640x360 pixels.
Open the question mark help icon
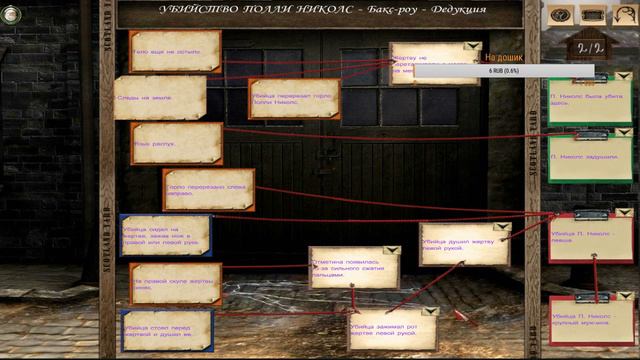(560, 15)
